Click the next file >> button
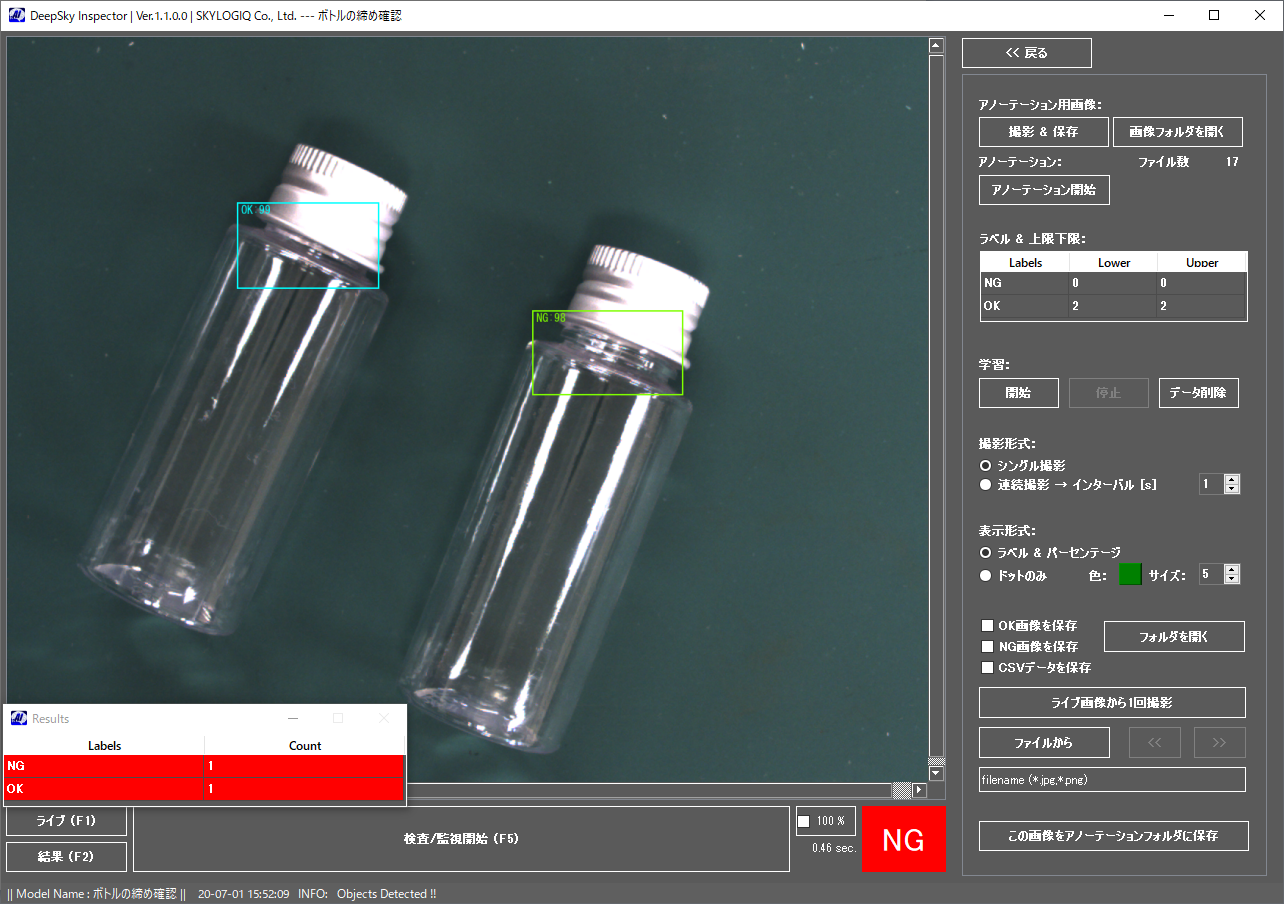 click(1220, 742)
